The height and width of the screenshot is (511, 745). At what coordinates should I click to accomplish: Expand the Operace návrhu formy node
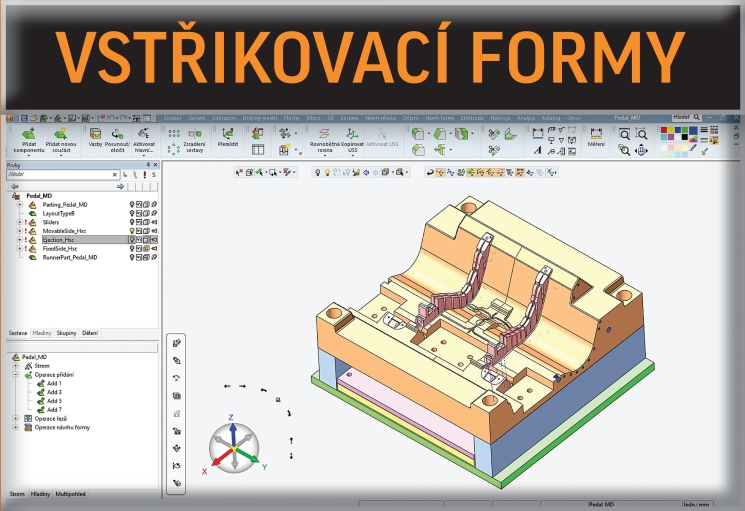click(15, 427)
